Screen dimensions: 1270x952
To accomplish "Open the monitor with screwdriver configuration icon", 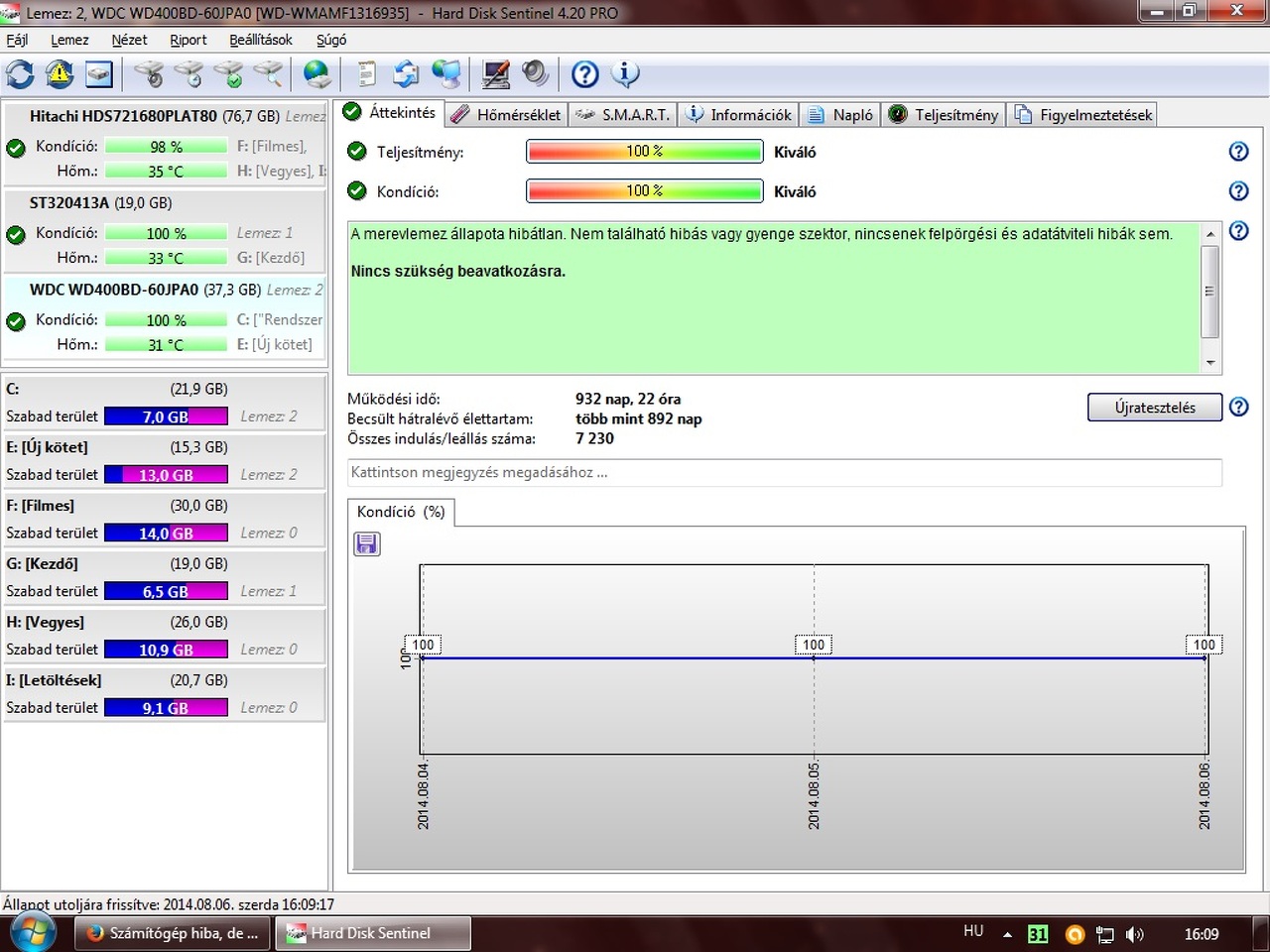I will (x=495, y=74).
